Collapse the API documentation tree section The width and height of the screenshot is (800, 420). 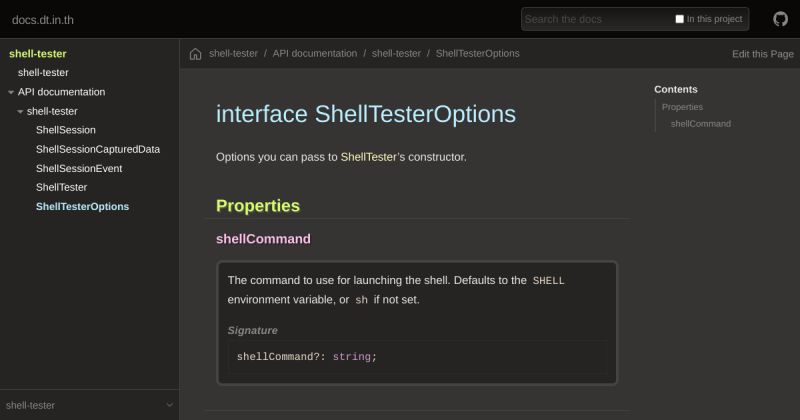pos(11,92)
